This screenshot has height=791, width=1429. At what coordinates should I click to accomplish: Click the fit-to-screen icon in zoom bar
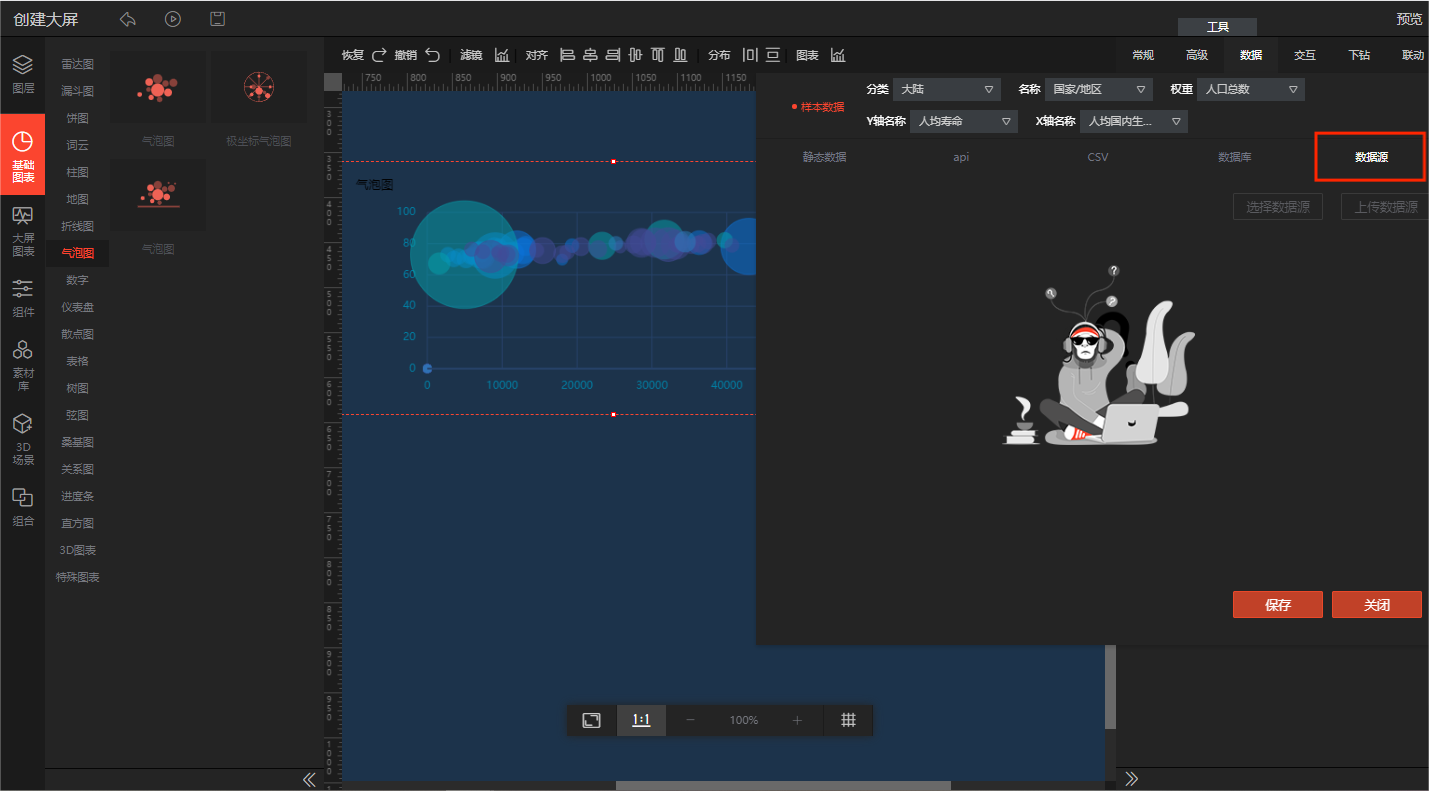[x=592, y=720]
